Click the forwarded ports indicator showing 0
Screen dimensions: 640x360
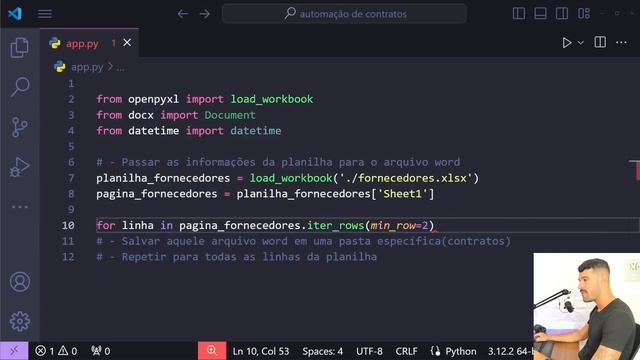pos(100,351)
